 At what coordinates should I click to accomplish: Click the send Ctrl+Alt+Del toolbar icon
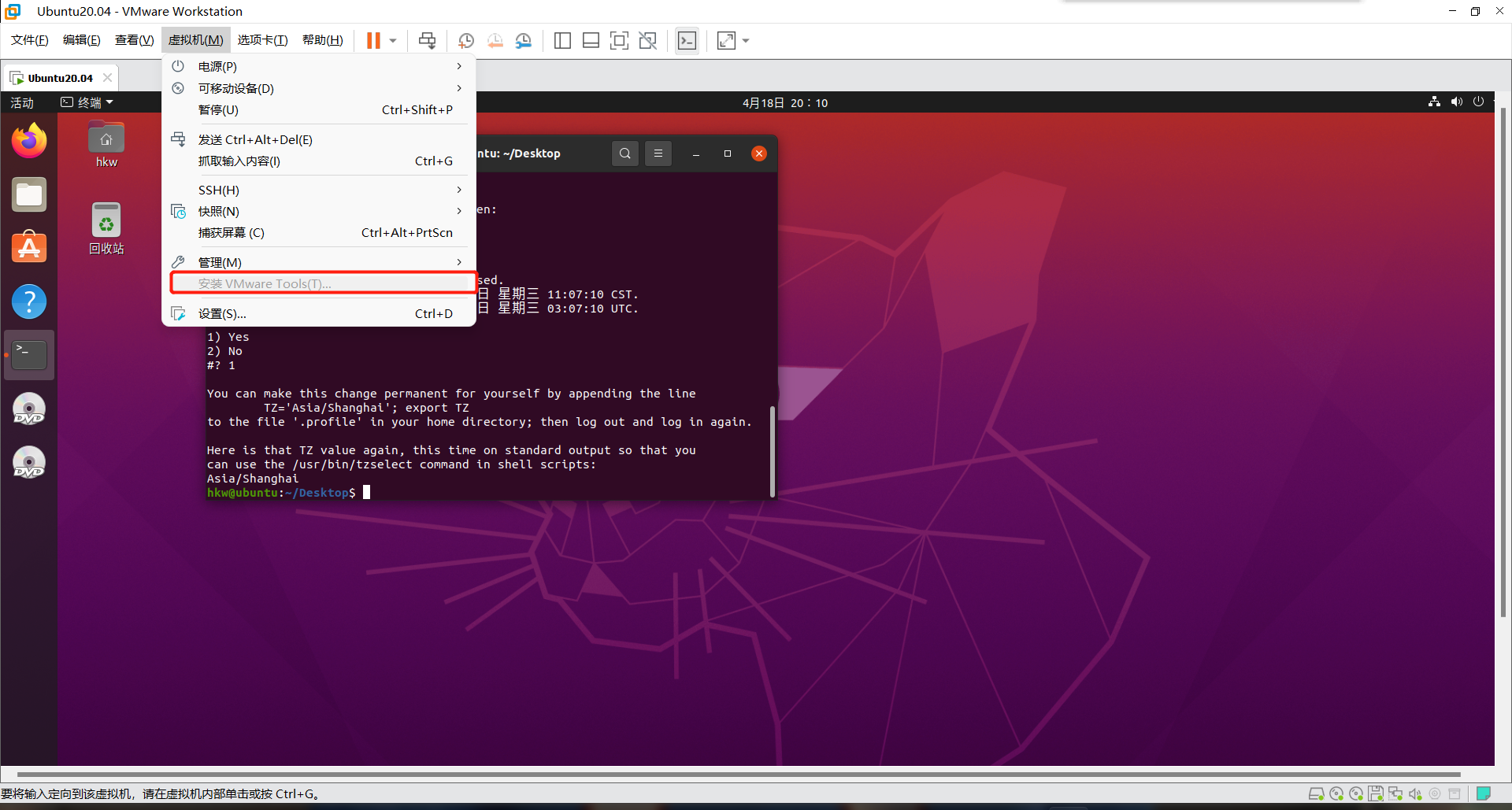(427, 41)
